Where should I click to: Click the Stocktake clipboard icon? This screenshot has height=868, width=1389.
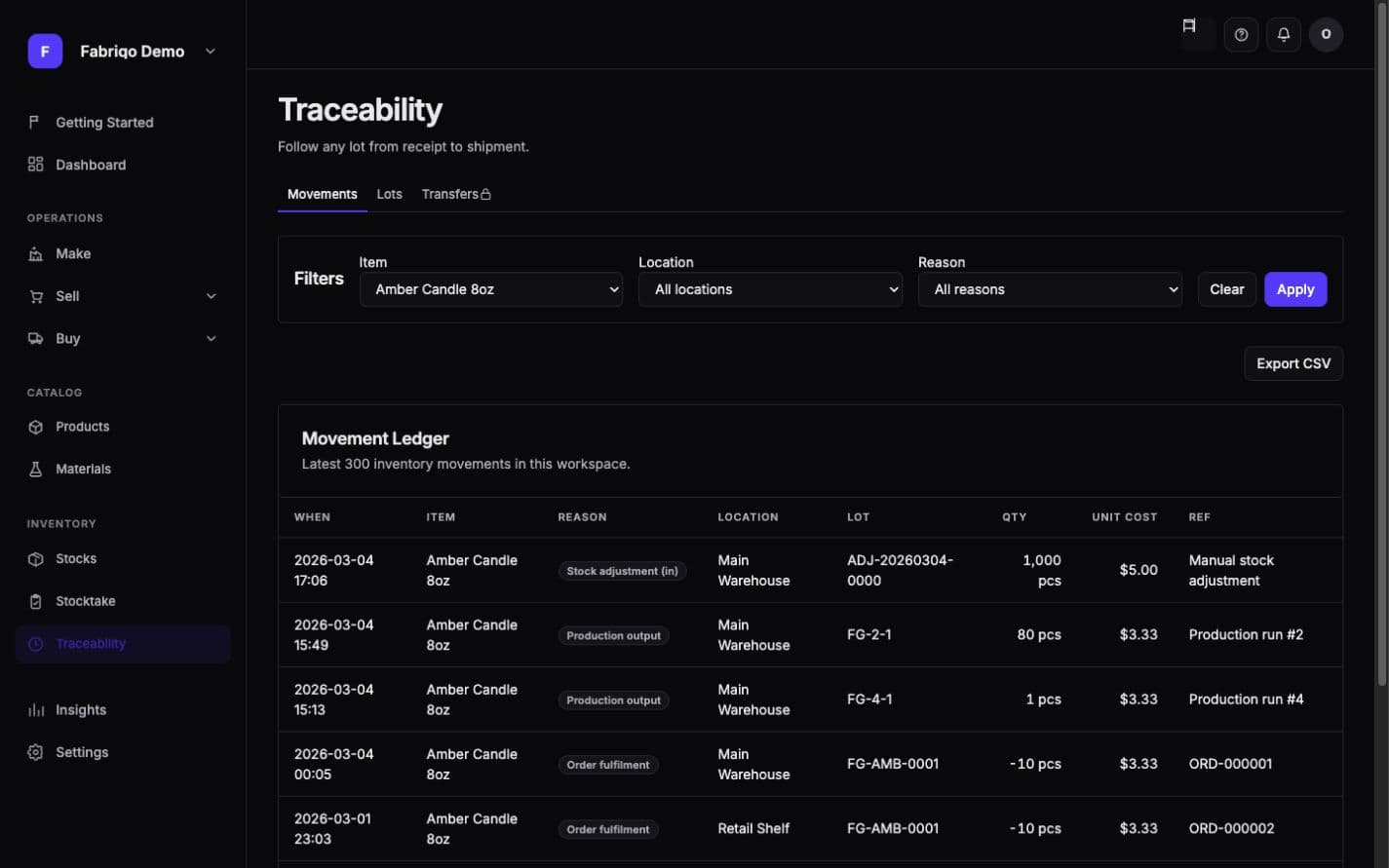35,601
